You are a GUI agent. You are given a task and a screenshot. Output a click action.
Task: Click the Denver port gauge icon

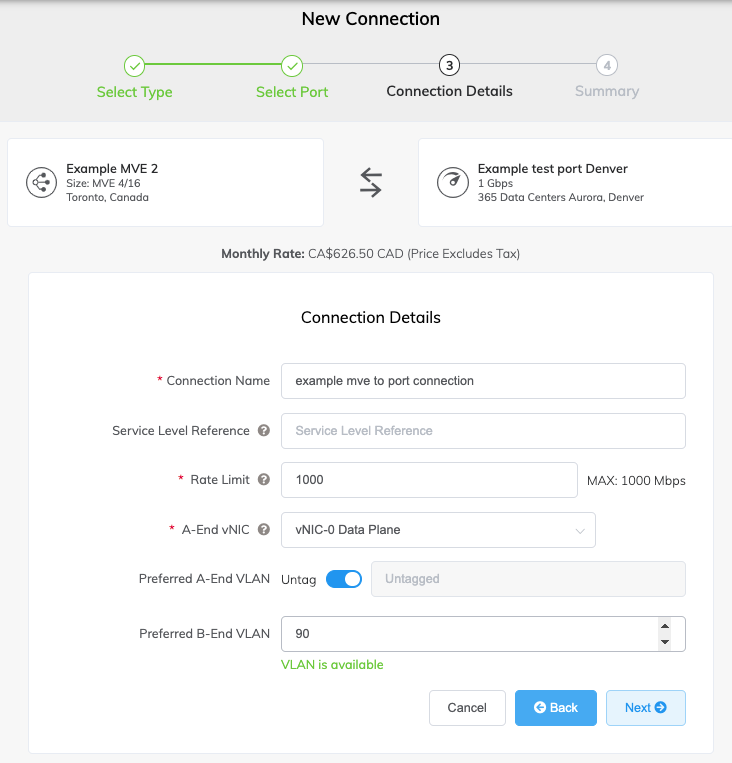(x=453, y=183)
